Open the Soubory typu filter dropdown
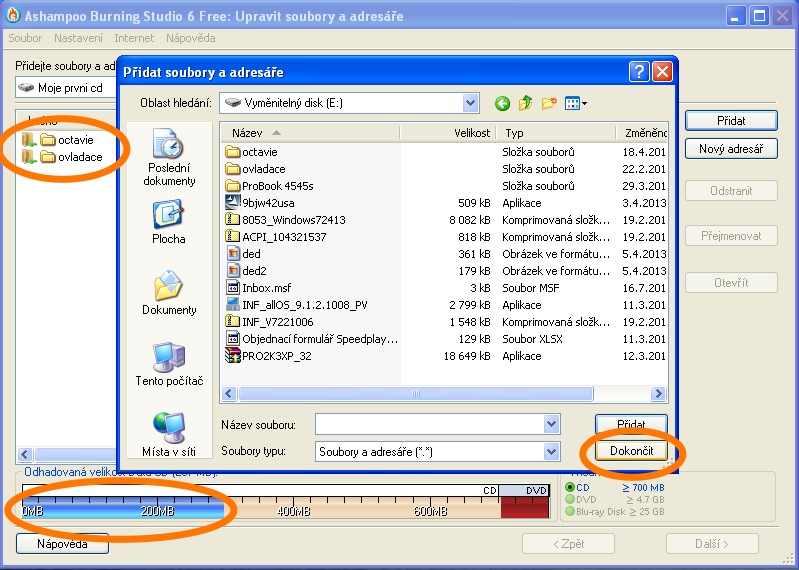The height and width of the screenshot is (570, 799). (552, 452)
